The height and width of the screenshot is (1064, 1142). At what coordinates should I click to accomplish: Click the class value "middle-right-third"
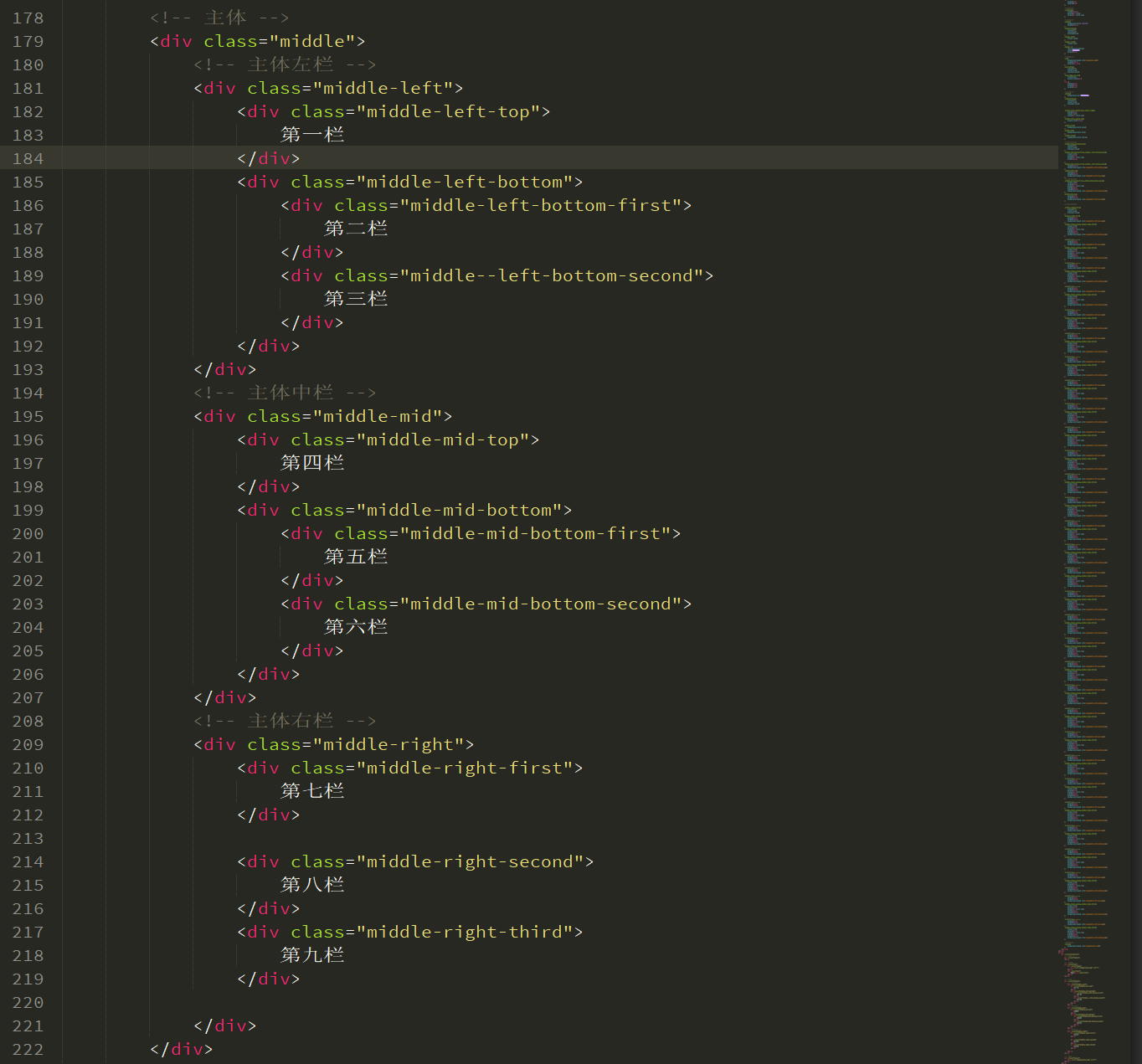(x=465, y=932)
